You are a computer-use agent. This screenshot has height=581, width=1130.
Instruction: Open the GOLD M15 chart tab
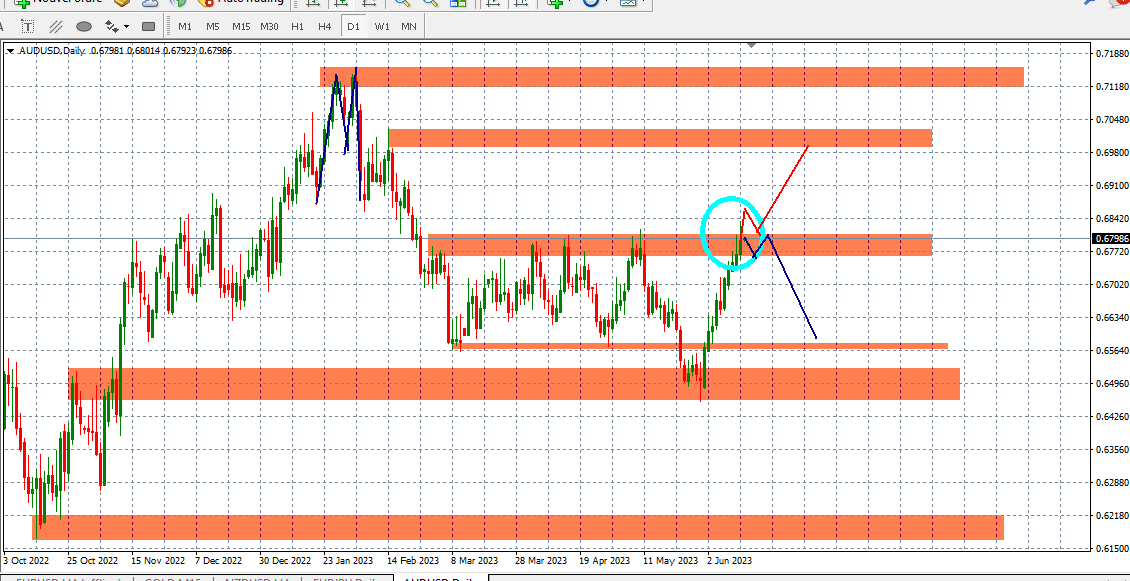(x=172, y=577)
